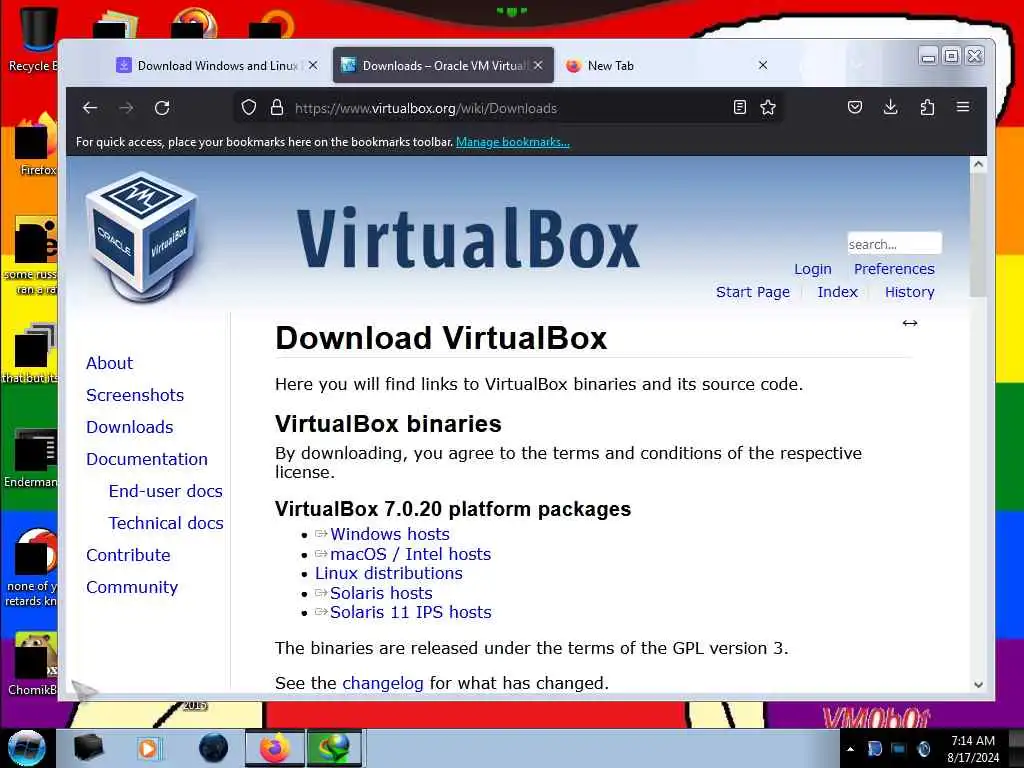Open the Contribute sidebar link

click(x=128, y=555)
